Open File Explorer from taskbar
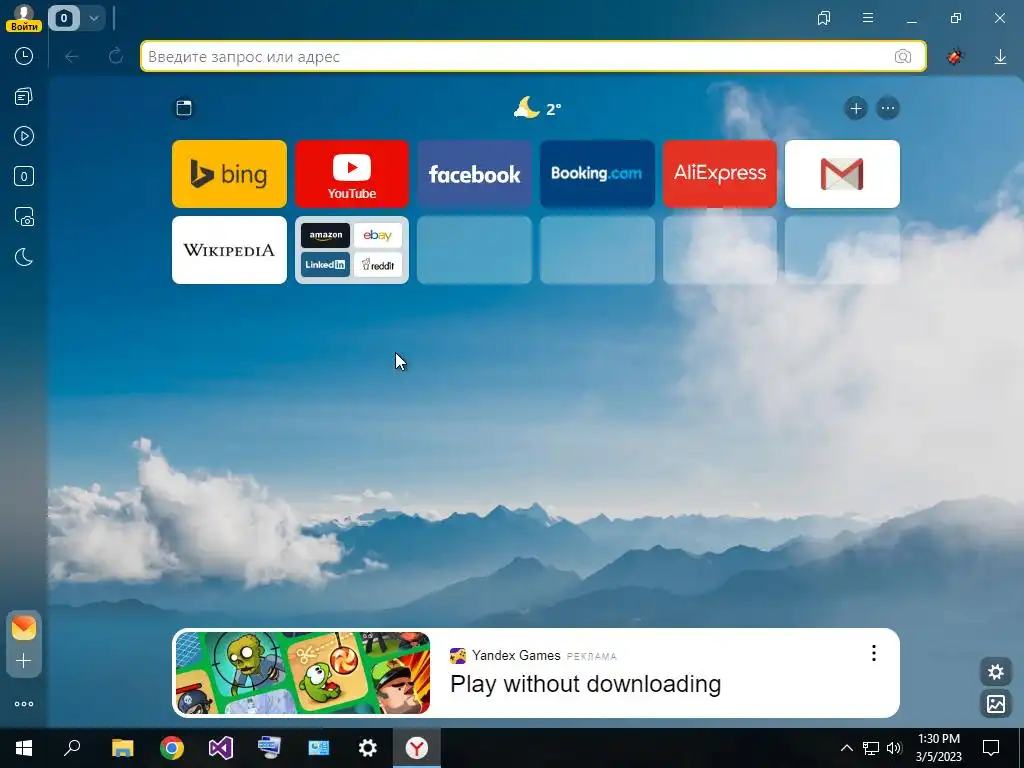This screenshot has height=768, width=1024. click(x=122, y=748)
